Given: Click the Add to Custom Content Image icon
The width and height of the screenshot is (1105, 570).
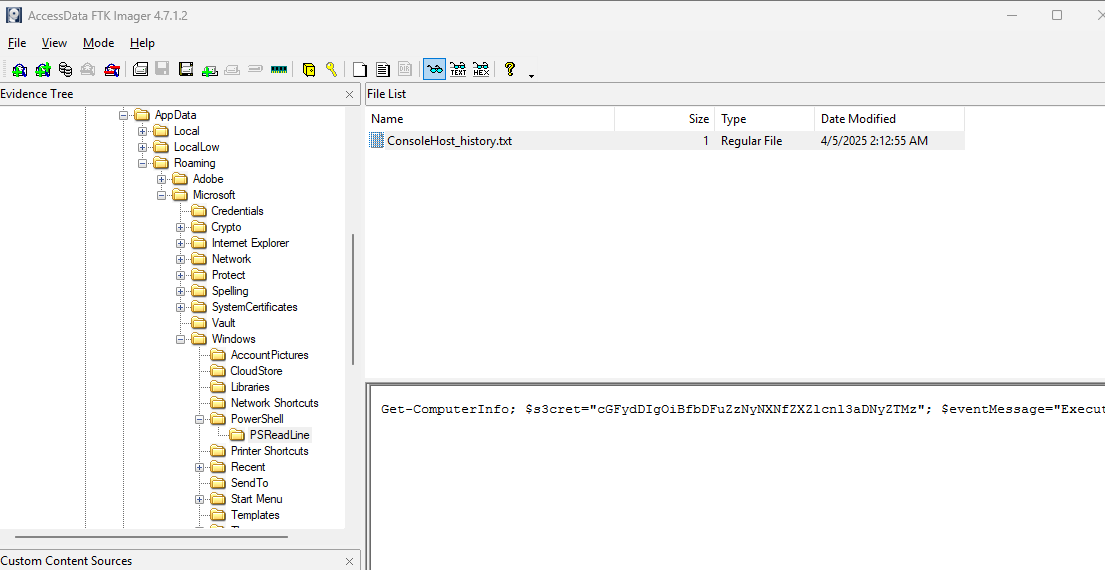Looking at the screenshot, I should [x=209, y=69].
